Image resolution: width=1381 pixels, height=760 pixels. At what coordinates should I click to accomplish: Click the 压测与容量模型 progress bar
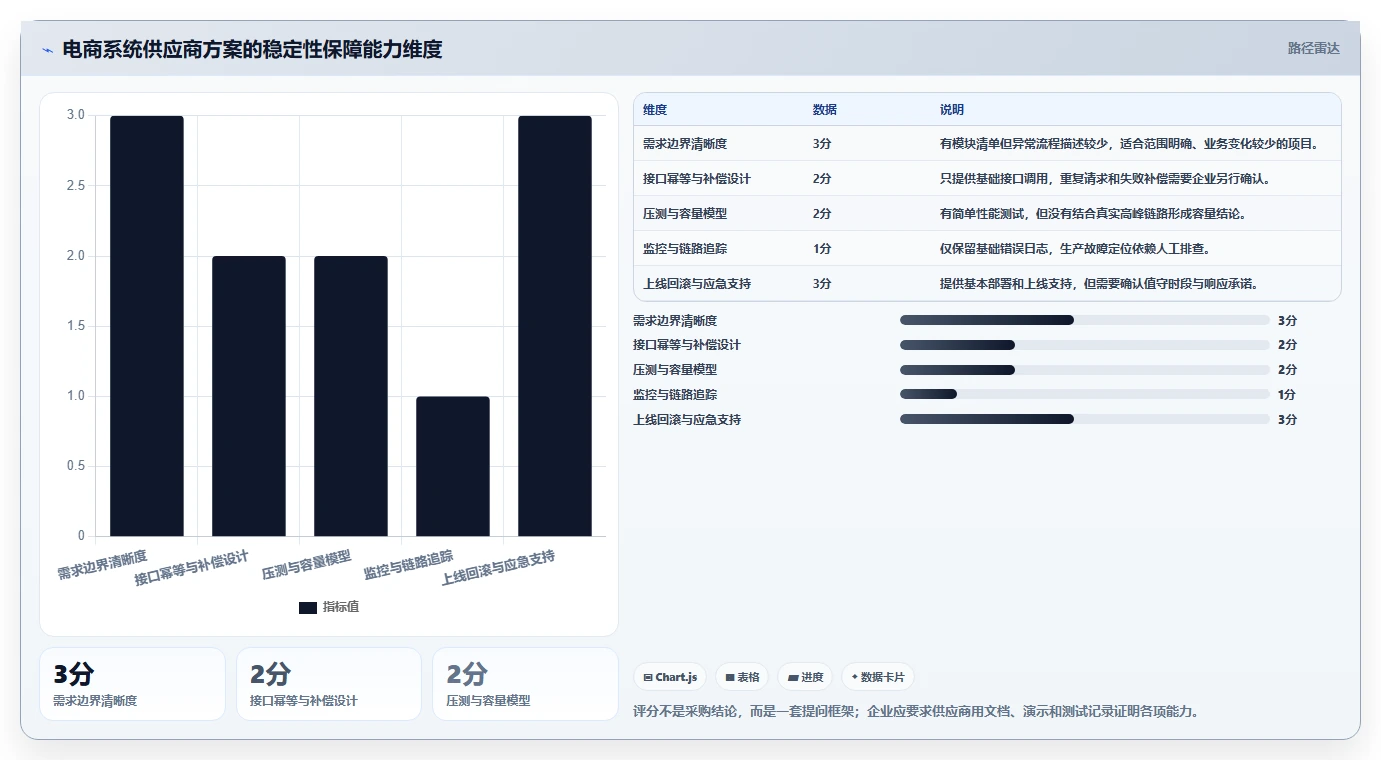click(x=1085, y=370)
